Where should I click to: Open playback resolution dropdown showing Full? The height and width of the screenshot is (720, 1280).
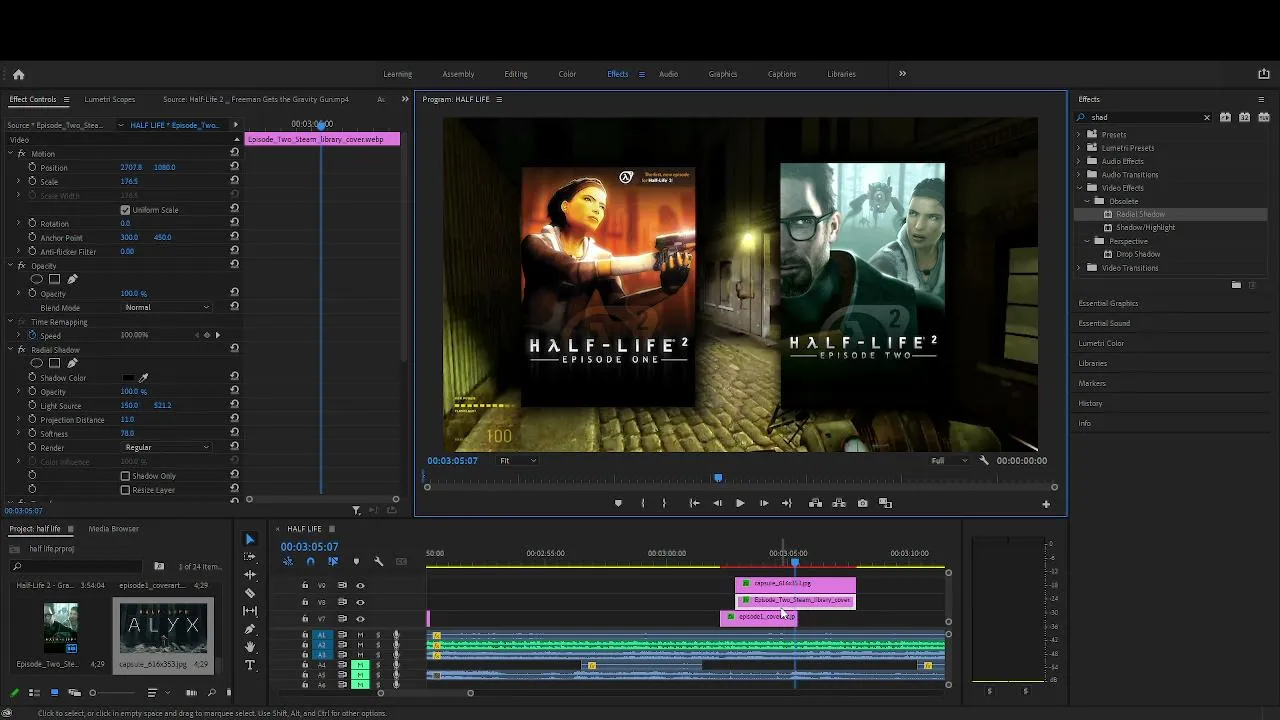tap(949, 460)
